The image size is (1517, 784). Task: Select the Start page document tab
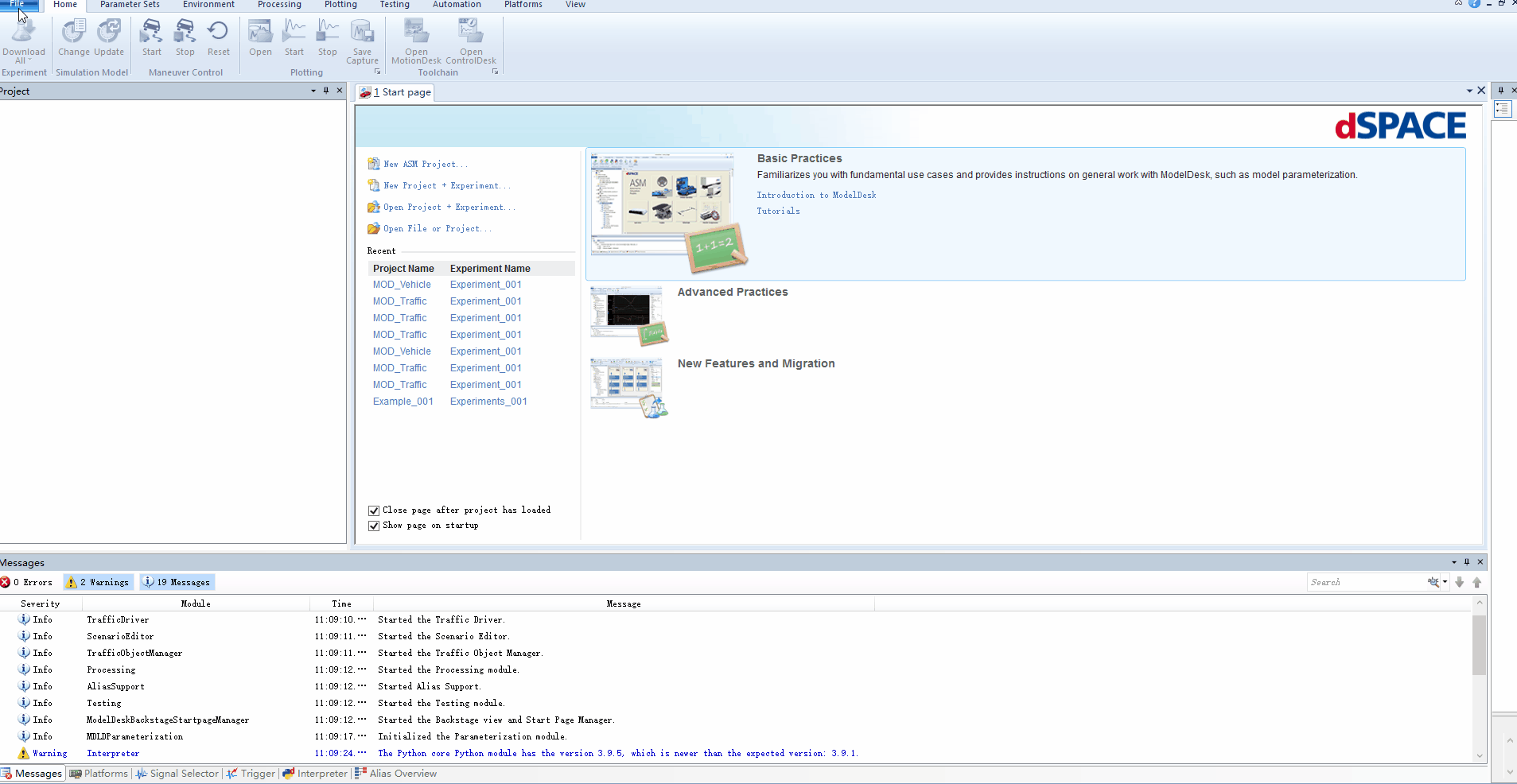pos(395,92)
